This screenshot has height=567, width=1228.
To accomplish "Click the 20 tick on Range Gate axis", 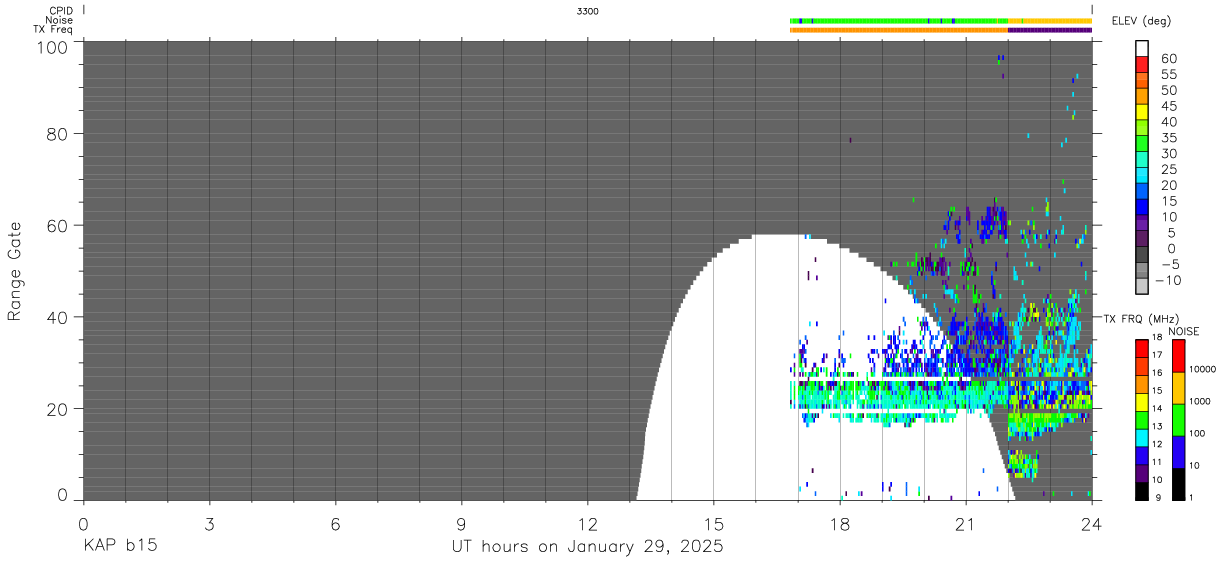I will tap(57, 409).
